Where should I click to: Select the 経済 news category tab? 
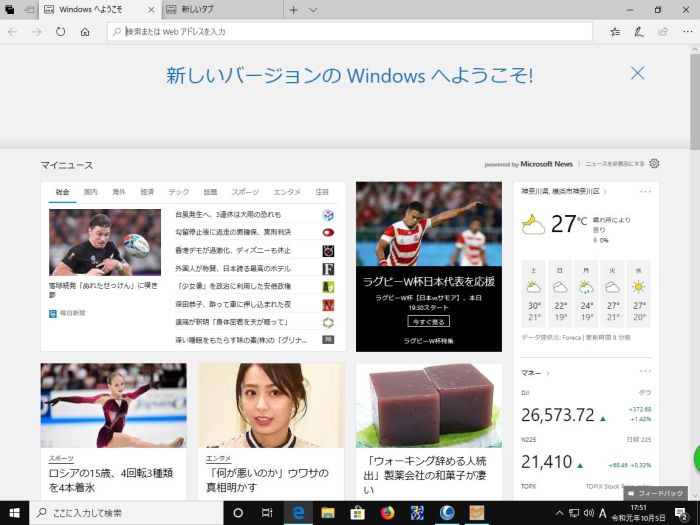pyautogui.click(x=147, y=191)
